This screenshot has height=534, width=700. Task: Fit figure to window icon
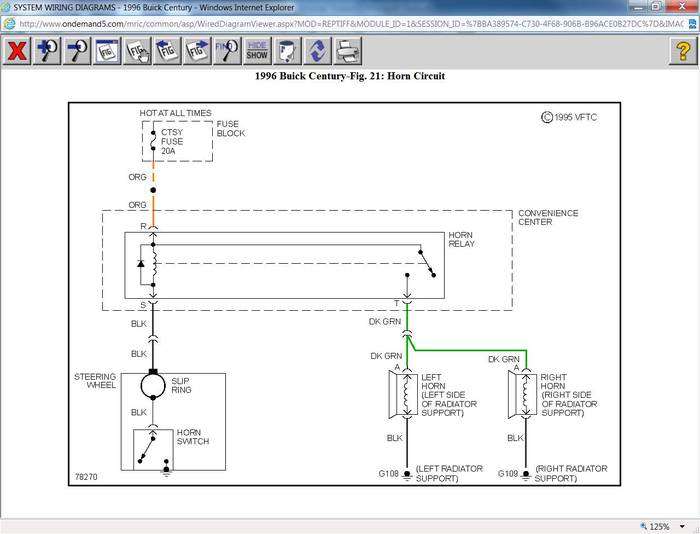(107, 51)
